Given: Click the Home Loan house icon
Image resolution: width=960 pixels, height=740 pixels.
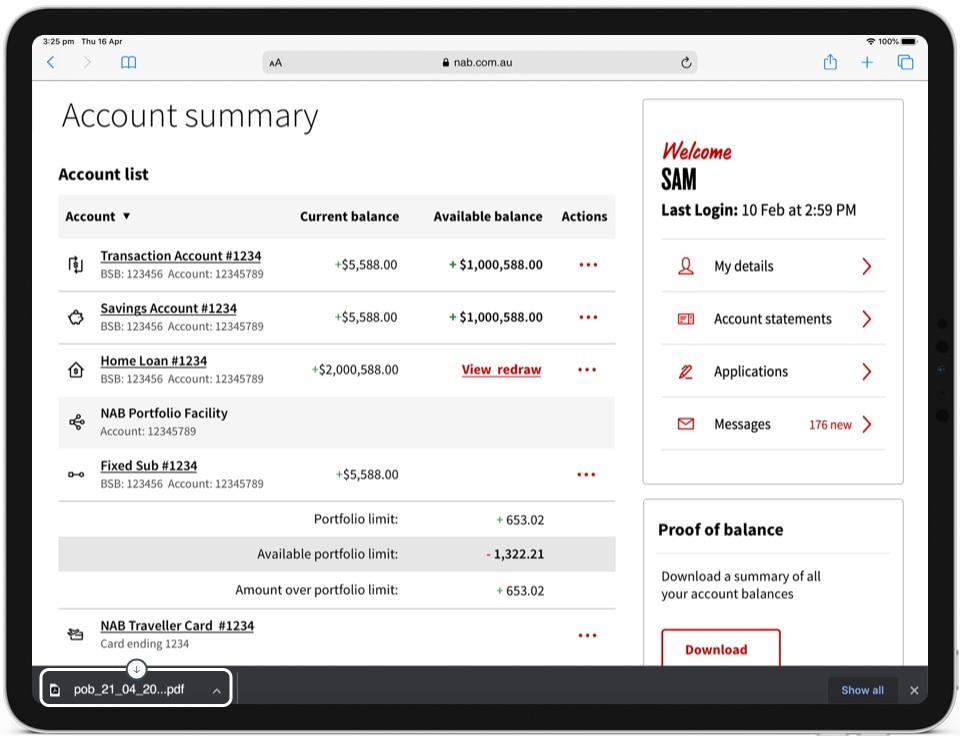Looking at the screenshot, I should pos(76,370).
